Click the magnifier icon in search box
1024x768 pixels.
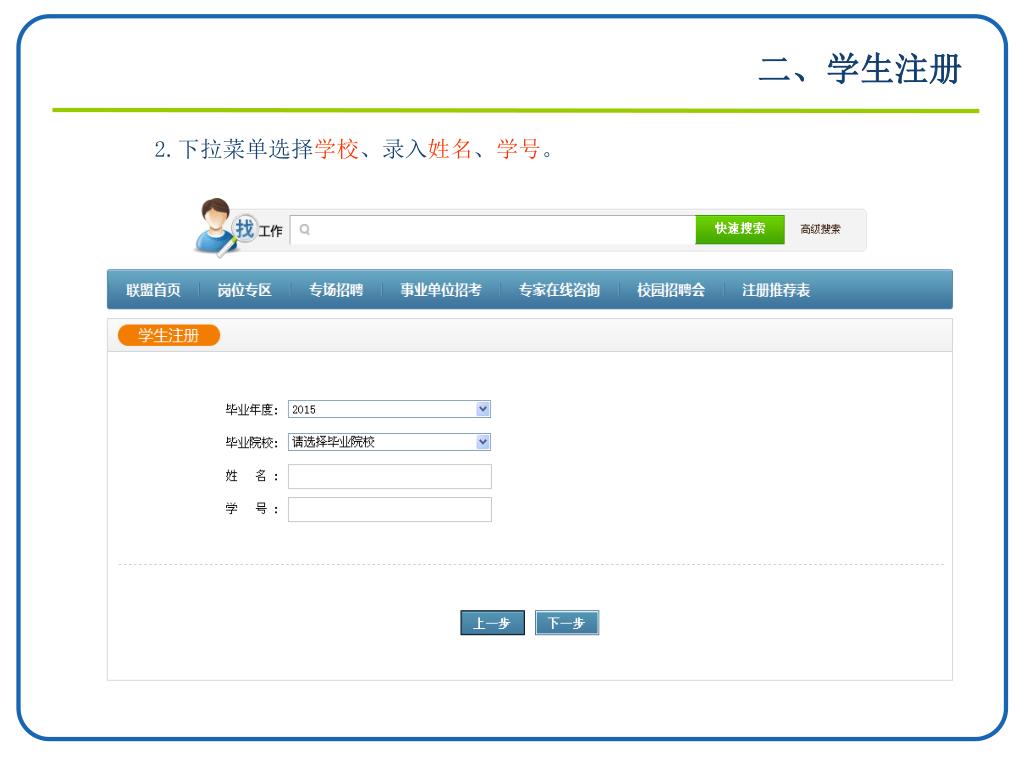(305, 229)
